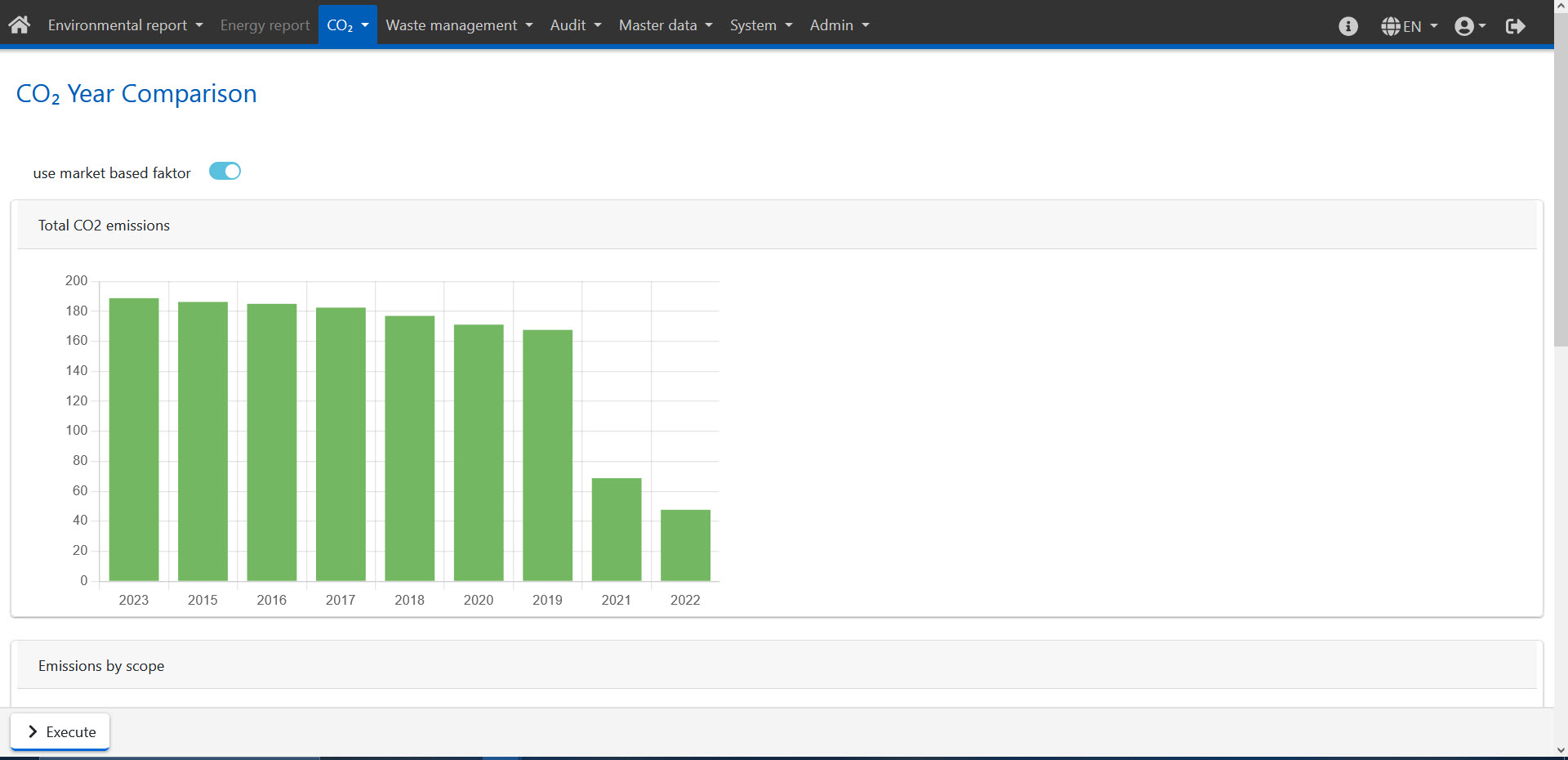Click the Execute chevron arrow icon
The height and width of the screenshot is (760, 1568).
click(33, 731)
